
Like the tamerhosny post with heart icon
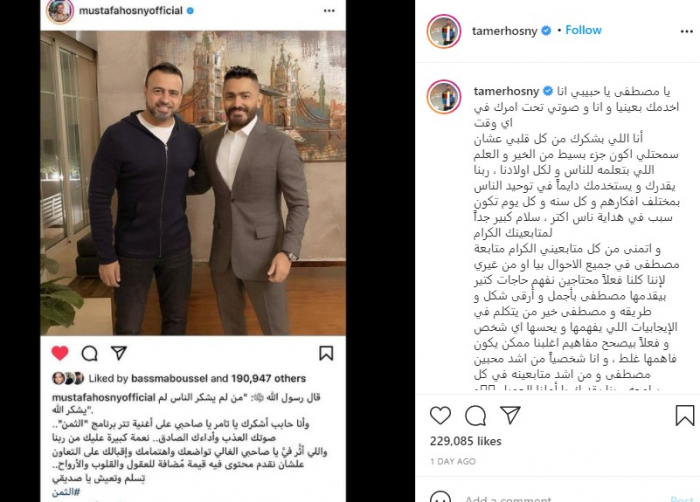[x=440, y=416]
